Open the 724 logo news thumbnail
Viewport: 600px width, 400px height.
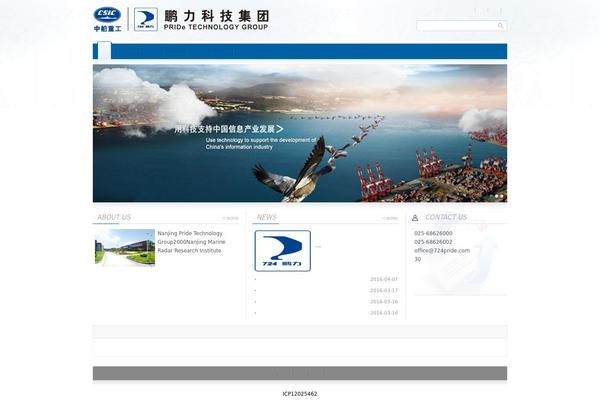point(283,251)
